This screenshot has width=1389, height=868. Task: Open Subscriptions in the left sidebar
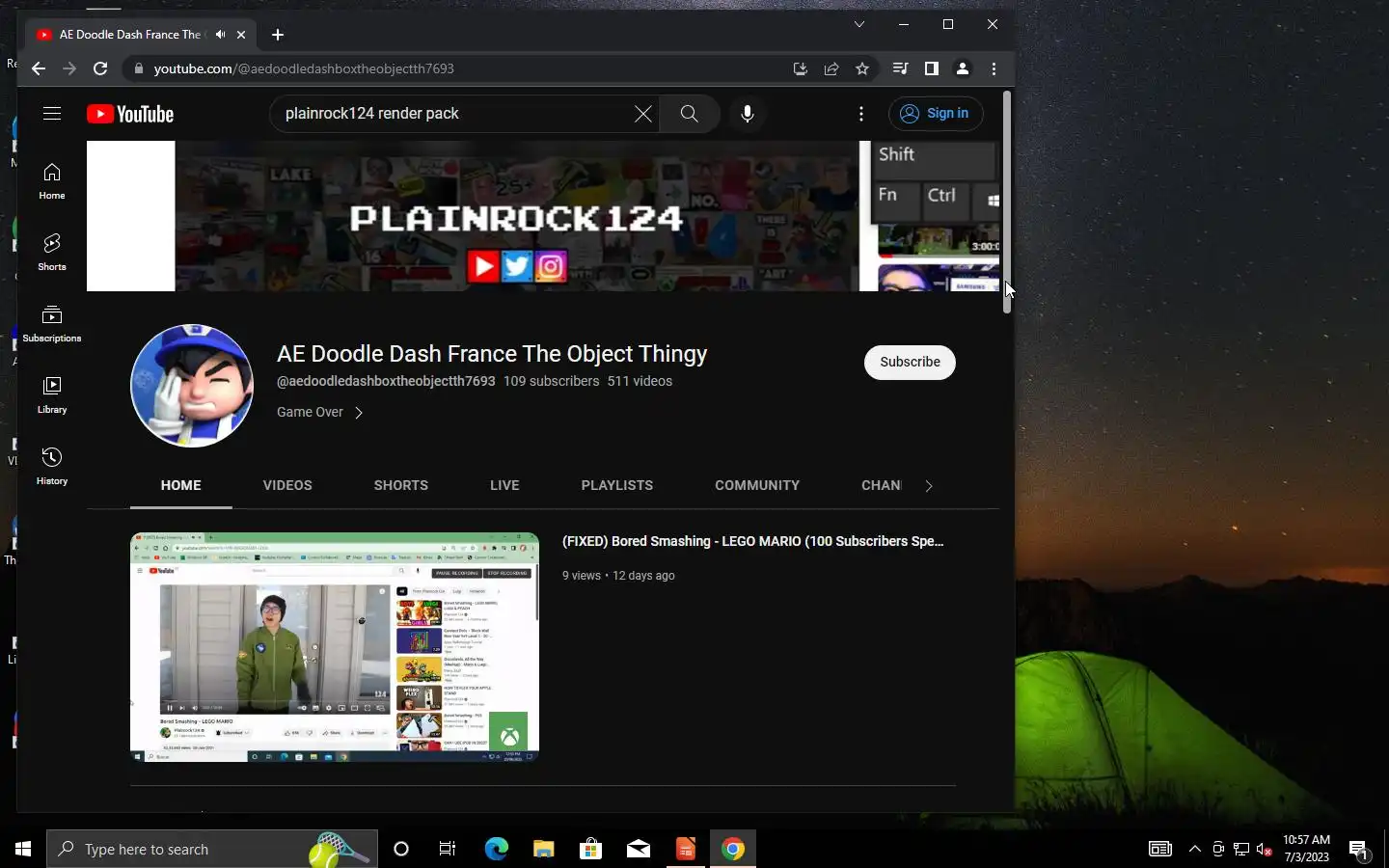click(x=52, y=324)
